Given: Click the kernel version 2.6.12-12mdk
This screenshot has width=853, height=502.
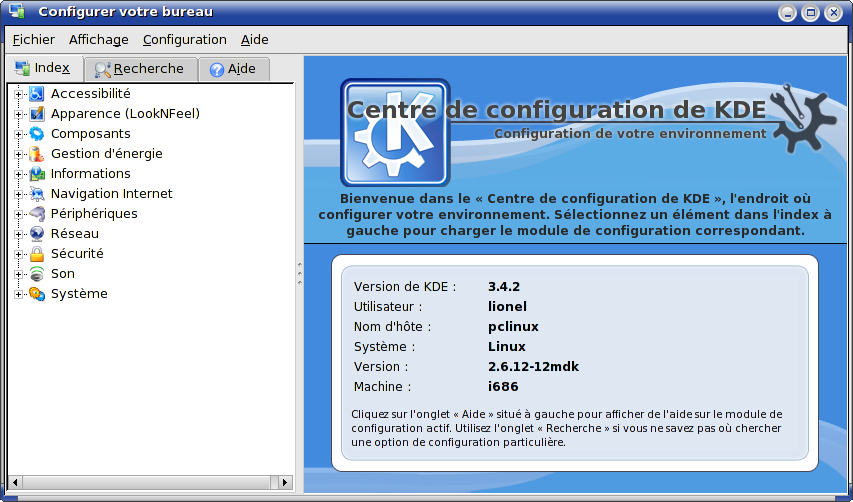Looking at the screenshot, I should coord(534,367).
